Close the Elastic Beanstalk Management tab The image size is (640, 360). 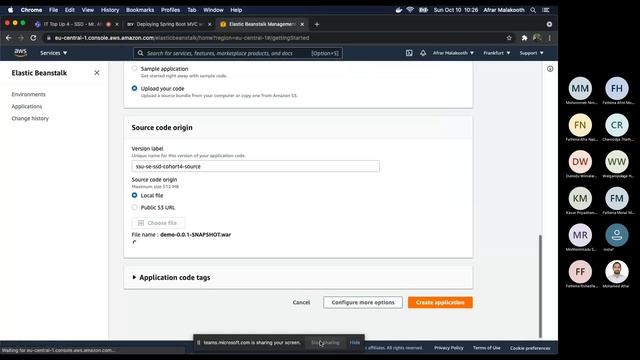coord(302,24)
